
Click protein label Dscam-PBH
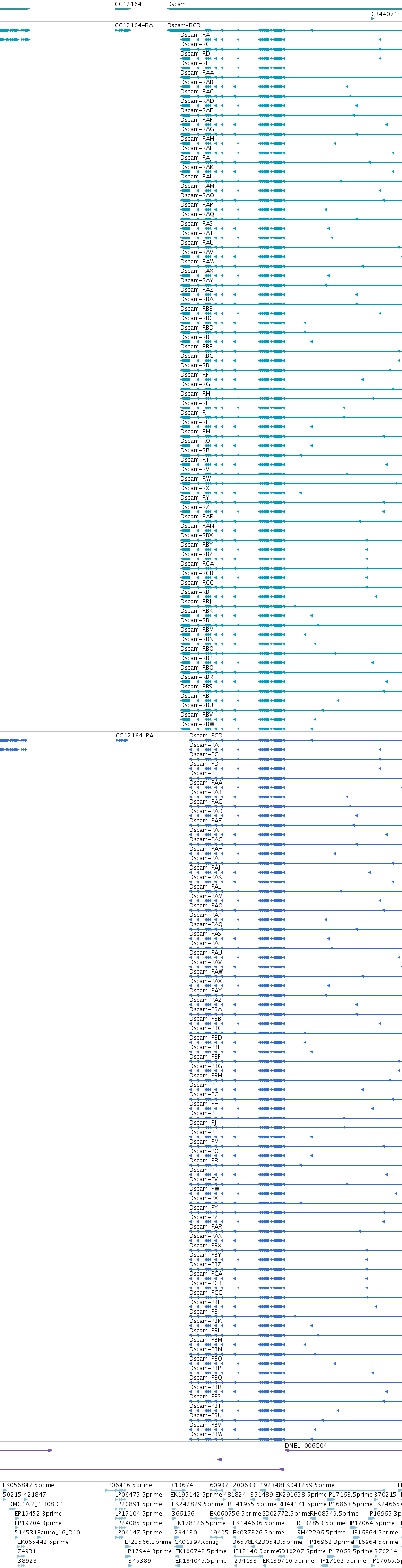pos(206,1076)
